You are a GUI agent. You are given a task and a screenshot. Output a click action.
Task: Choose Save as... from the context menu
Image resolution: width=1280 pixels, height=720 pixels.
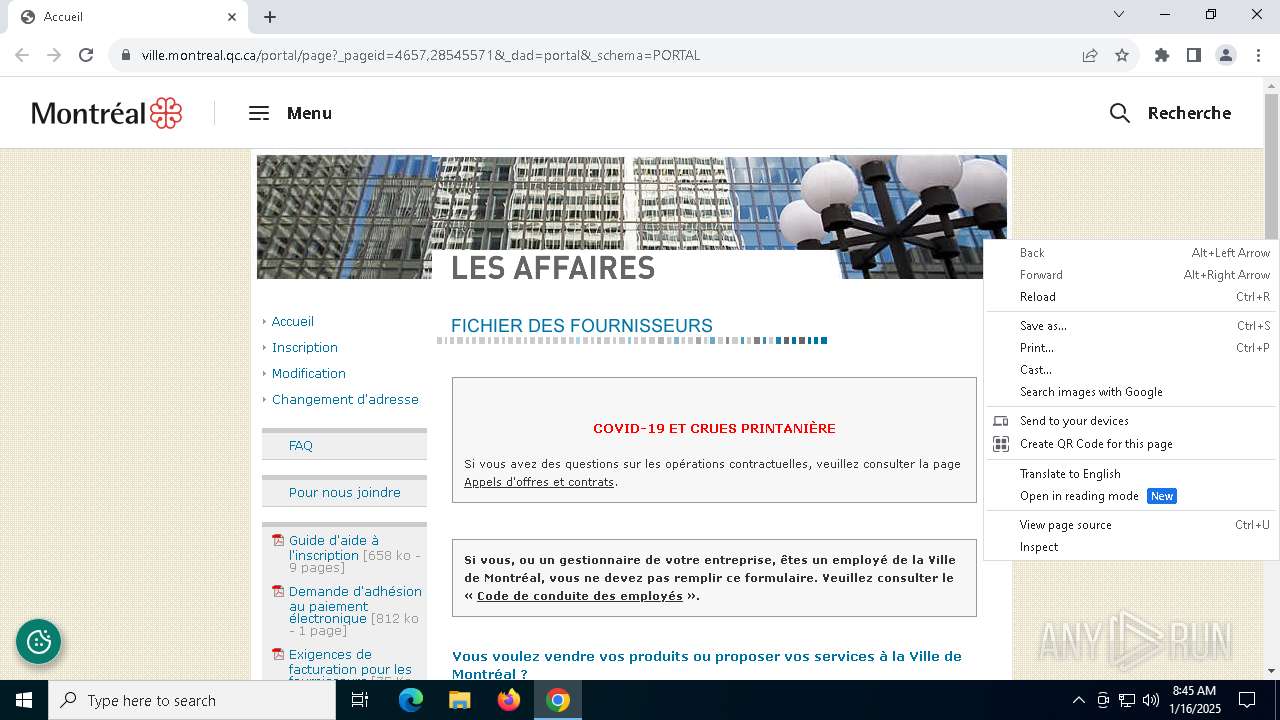[1131, 326]
